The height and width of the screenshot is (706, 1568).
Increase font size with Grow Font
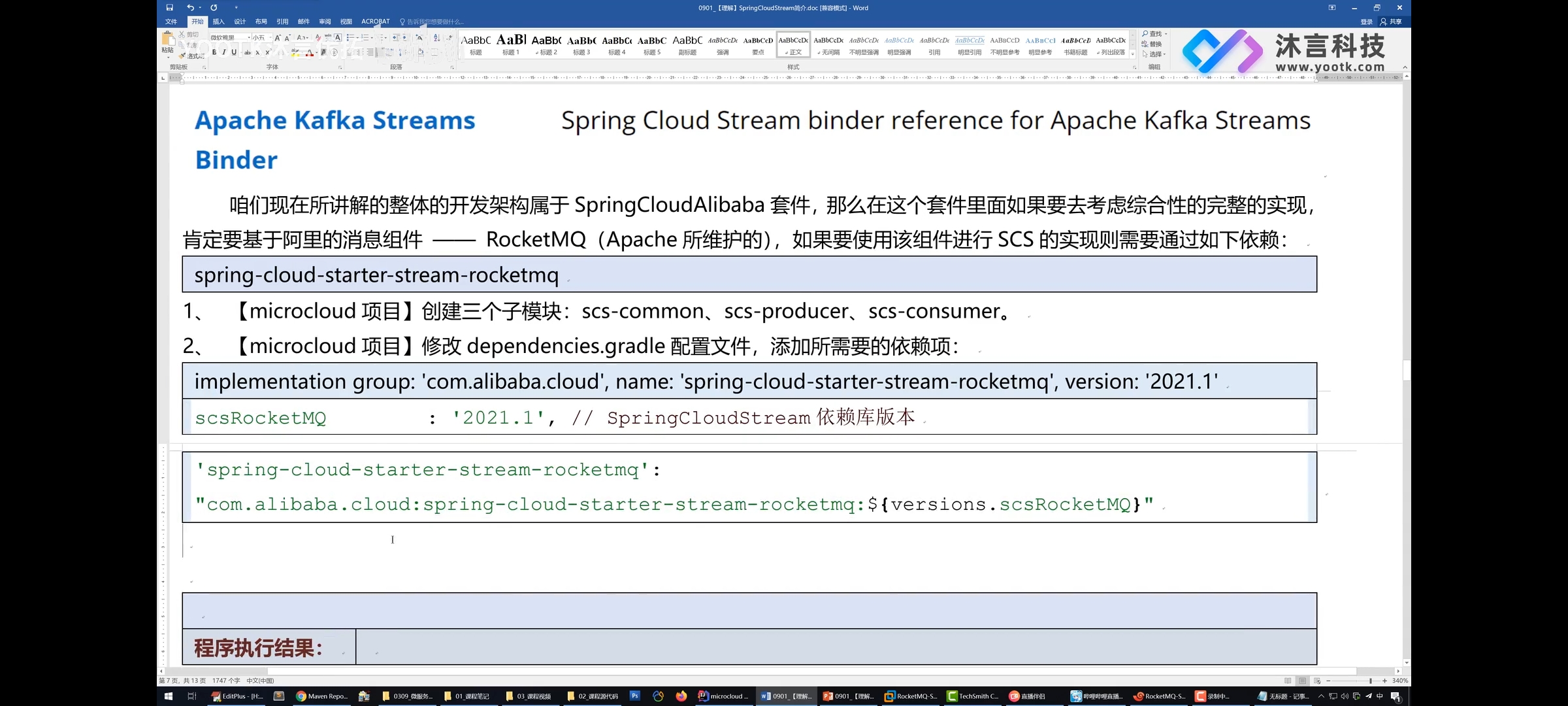tap(278, 38)
